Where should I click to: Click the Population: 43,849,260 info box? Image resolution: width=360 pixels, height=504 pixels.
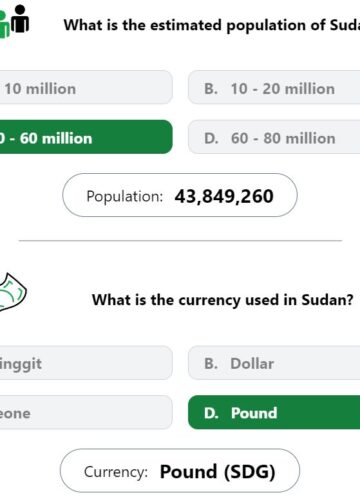[x=180, y=195]
